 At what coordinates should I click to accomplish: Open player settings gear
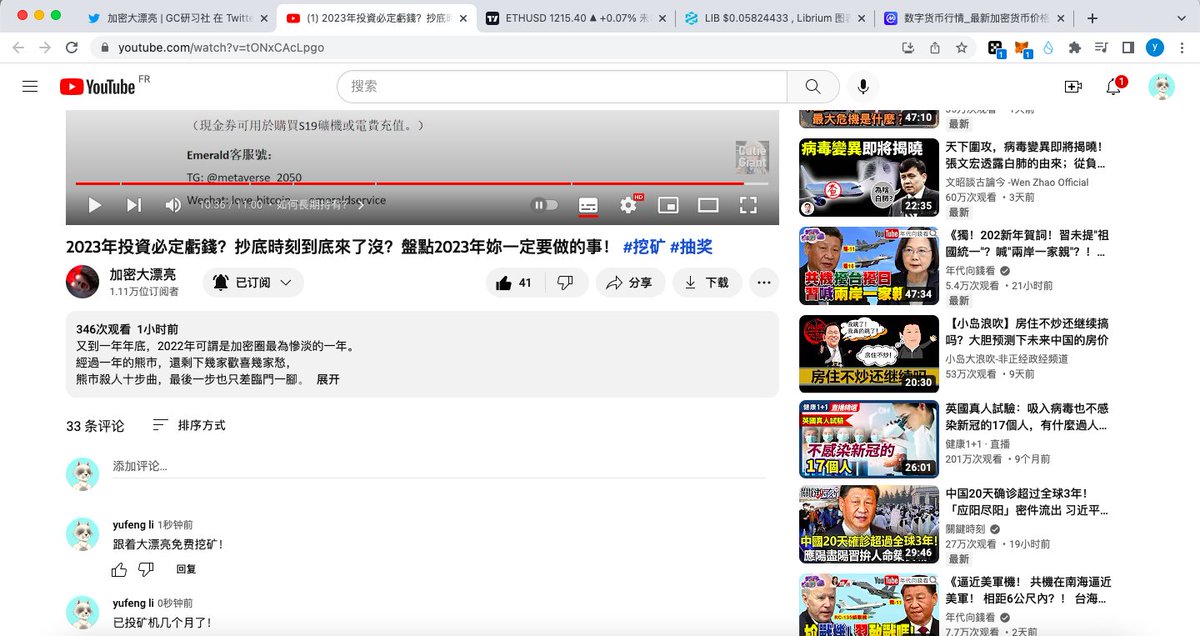[x=629, y=205]
